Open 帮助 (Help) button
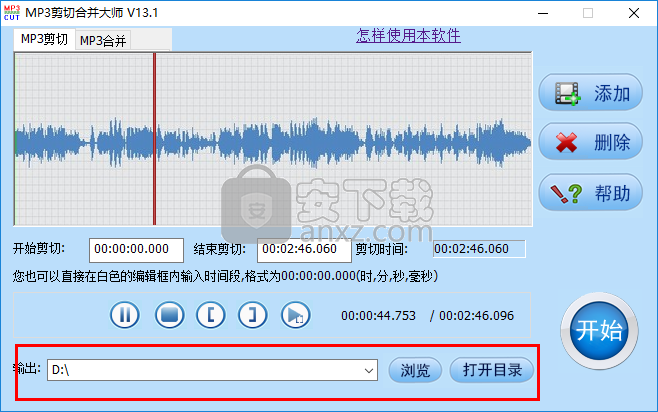 pos(590,193)
